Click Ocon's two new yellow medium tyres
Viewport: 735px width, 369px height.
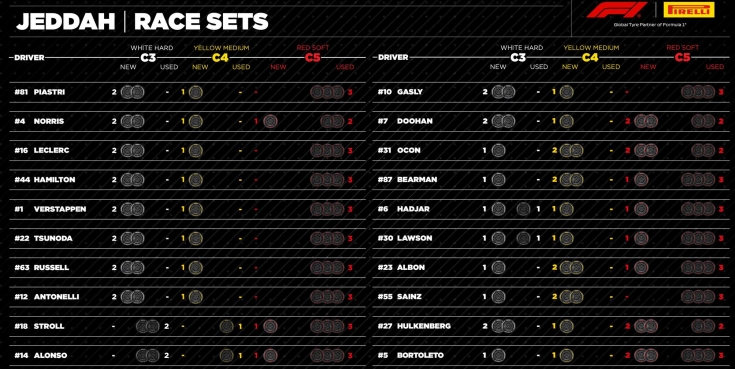point(571,151)
